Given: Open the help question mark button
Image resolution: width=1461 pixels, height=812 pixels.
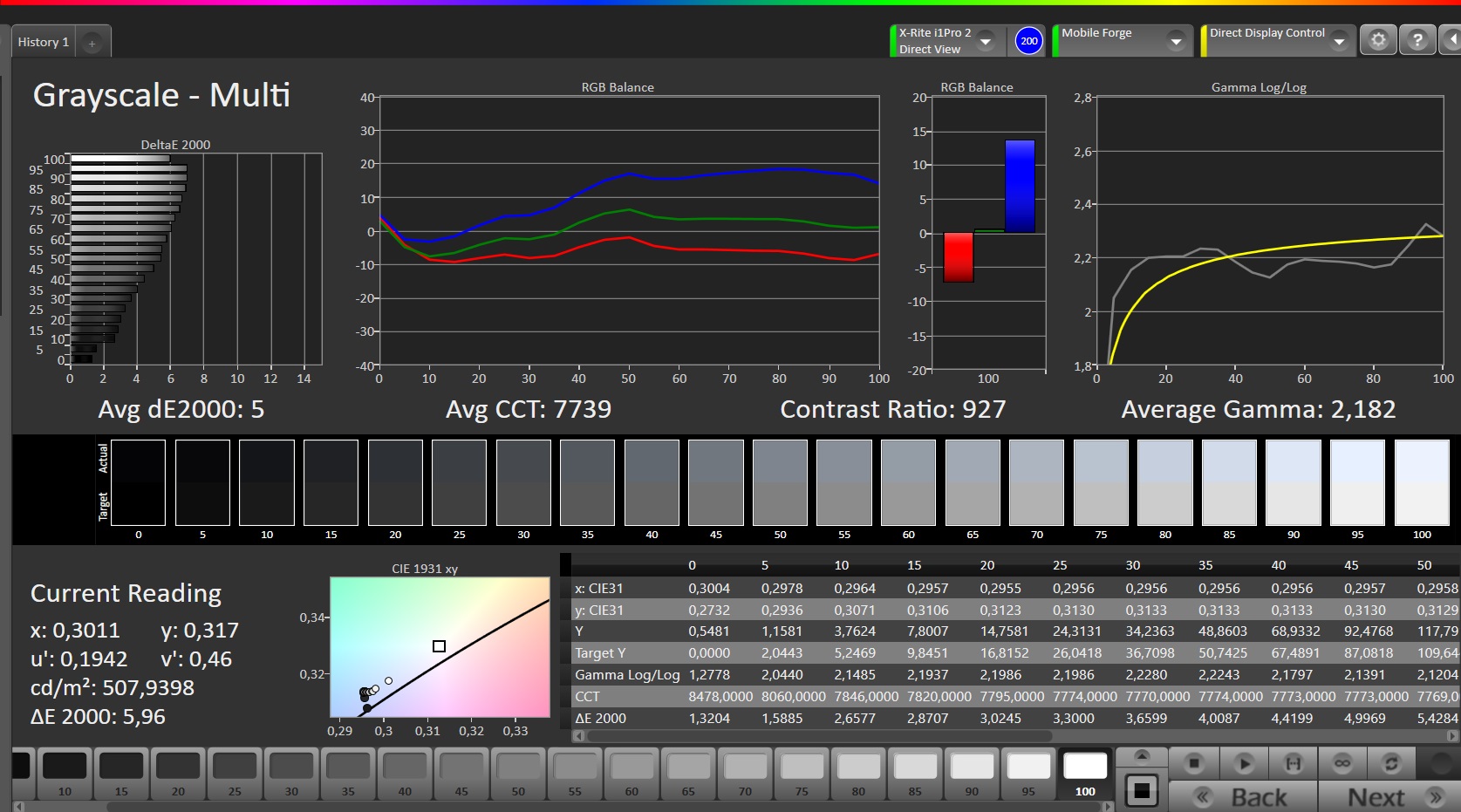Looking at the screenshot, I should (x=1417, y=40).
